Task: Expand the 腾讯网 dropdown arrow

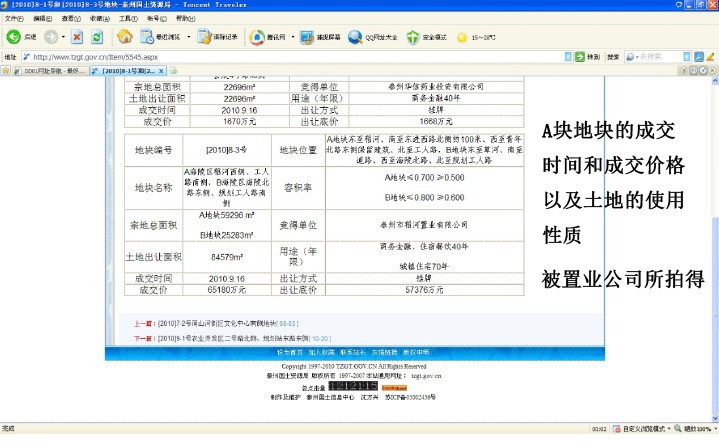Action: [293, 37]
